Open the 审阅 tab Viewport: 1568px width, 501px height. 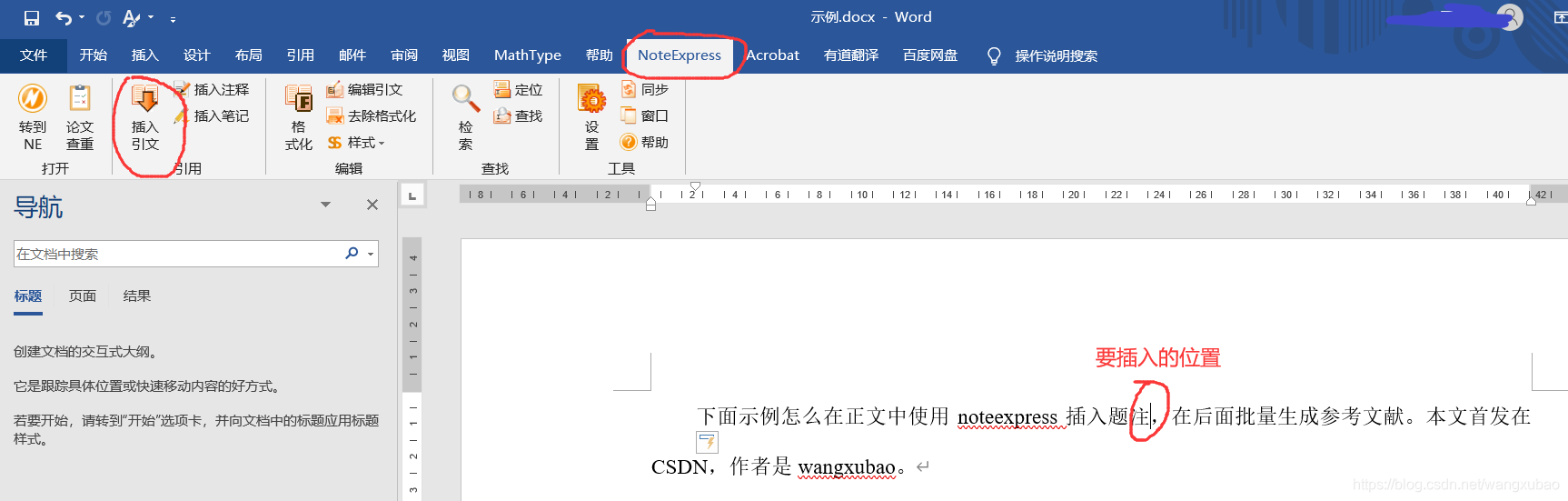tap(404, 55)
